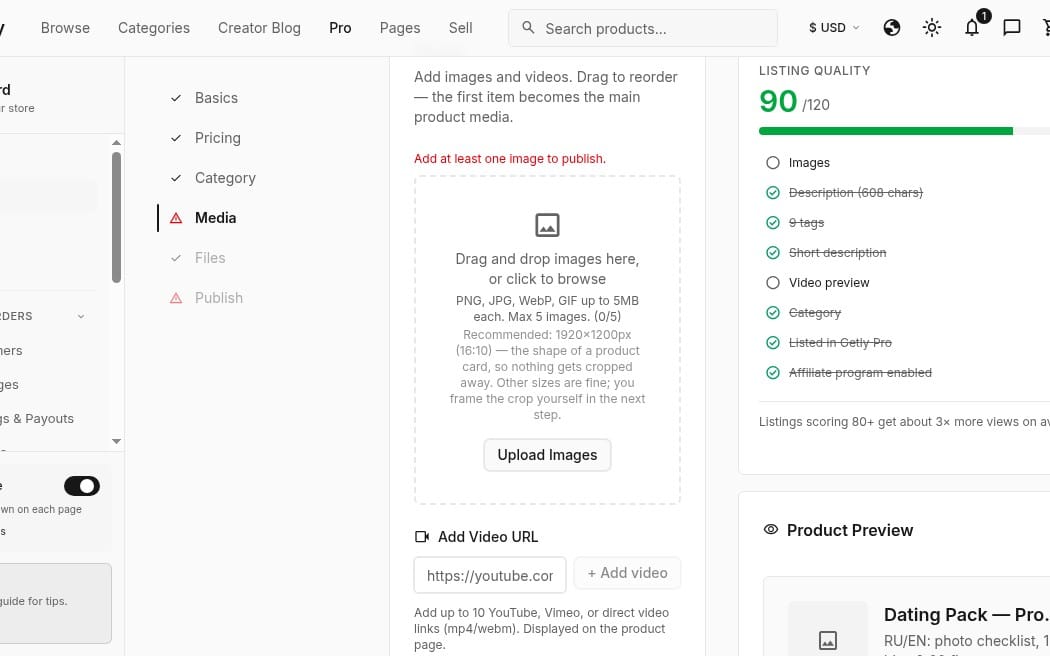Click the Add Video URL label

pyautogui.click(x=488, y=537)
